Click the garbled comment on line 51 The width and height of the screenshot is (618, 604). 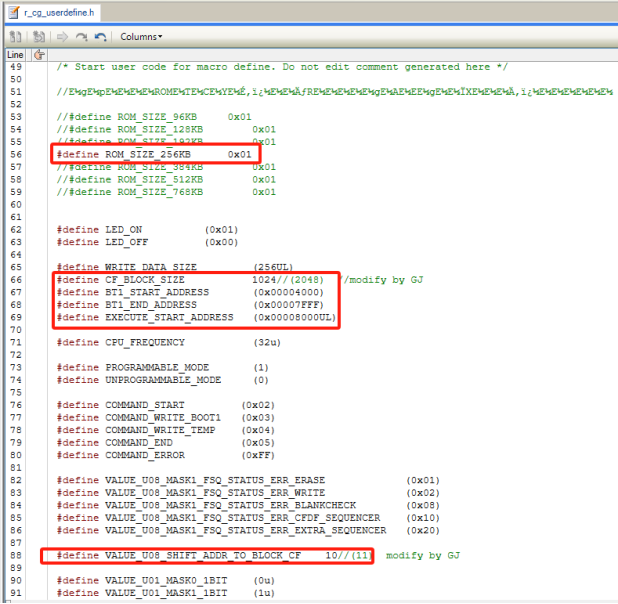335,92
